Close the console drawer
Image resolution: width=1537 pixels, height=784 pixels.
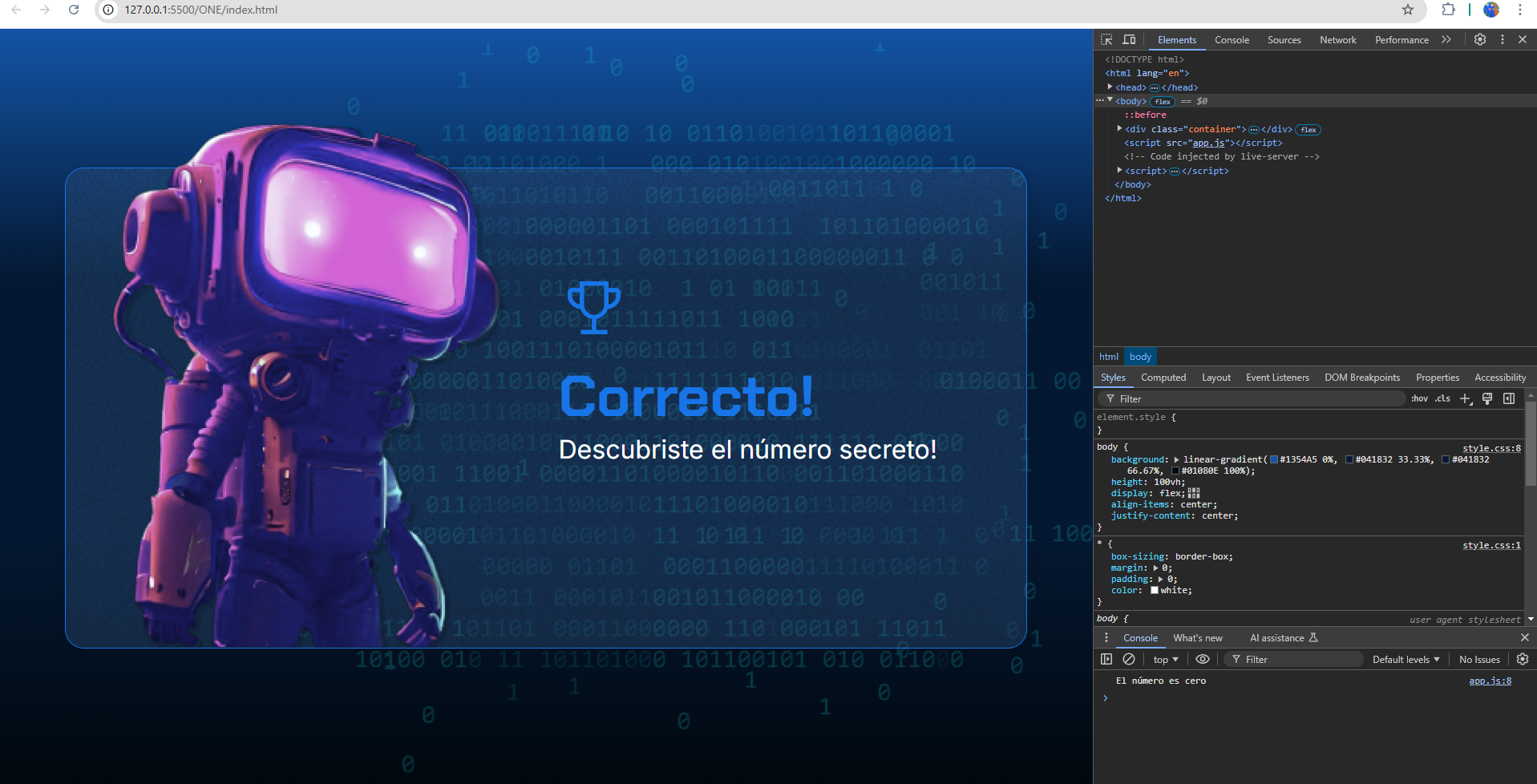tap(1525, 637)
